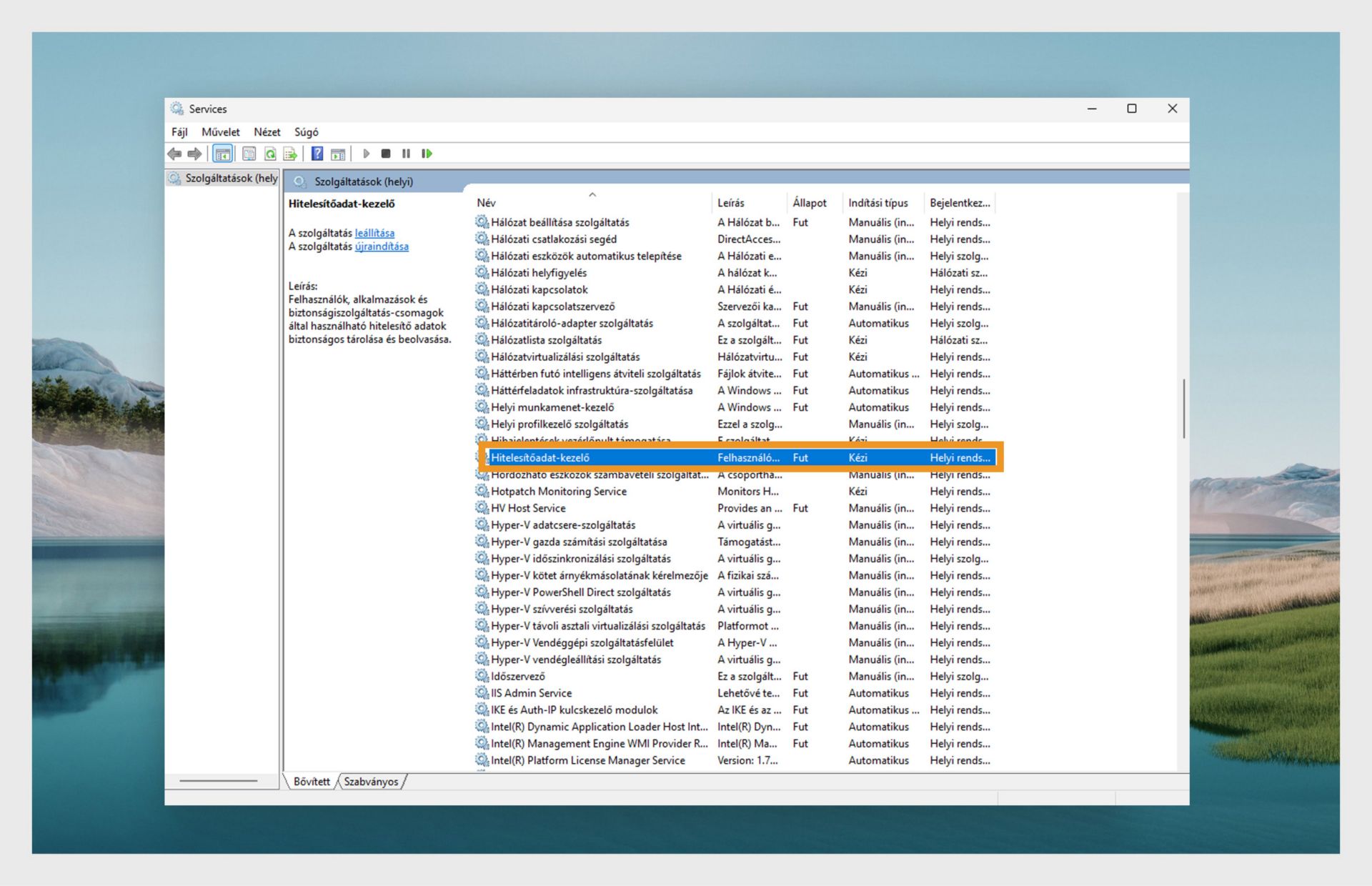Select Szolgáltatások (helyi) tree node
The height and width of the screenshot is (886, 1372).
230,178
